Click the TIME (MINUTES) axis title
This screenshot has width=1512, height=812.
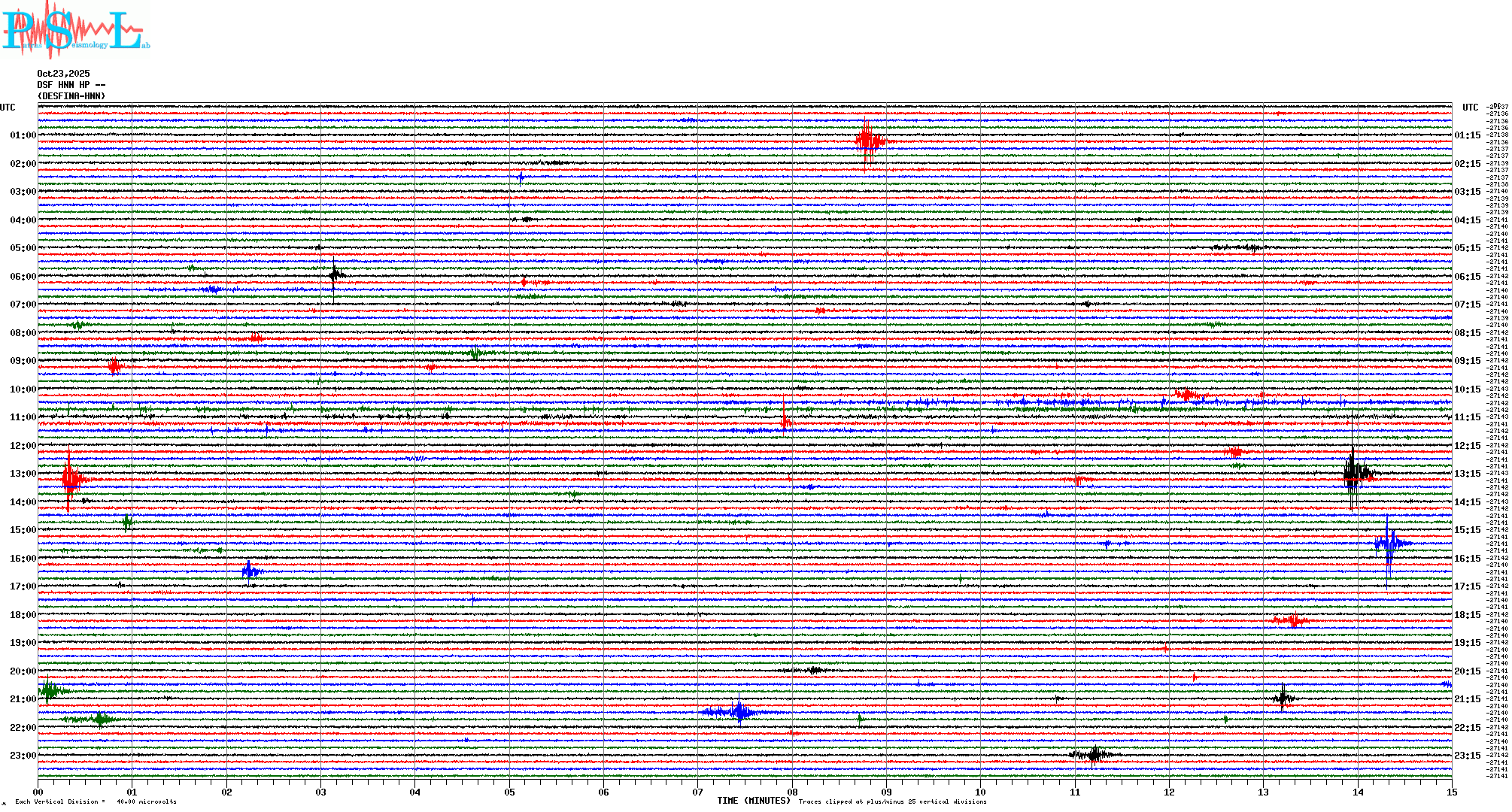tap(754, 801)
